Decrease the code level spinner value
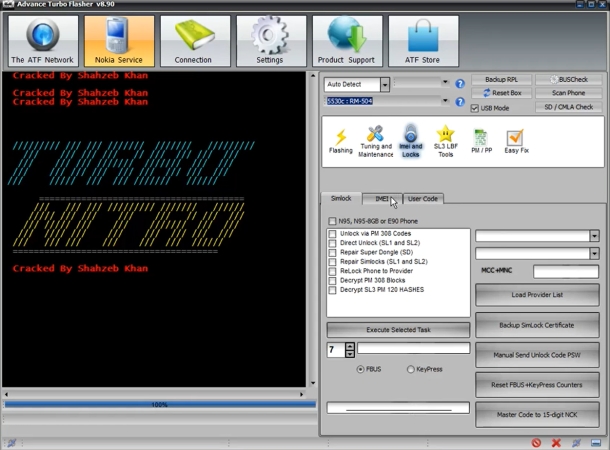 coord(350,353)
